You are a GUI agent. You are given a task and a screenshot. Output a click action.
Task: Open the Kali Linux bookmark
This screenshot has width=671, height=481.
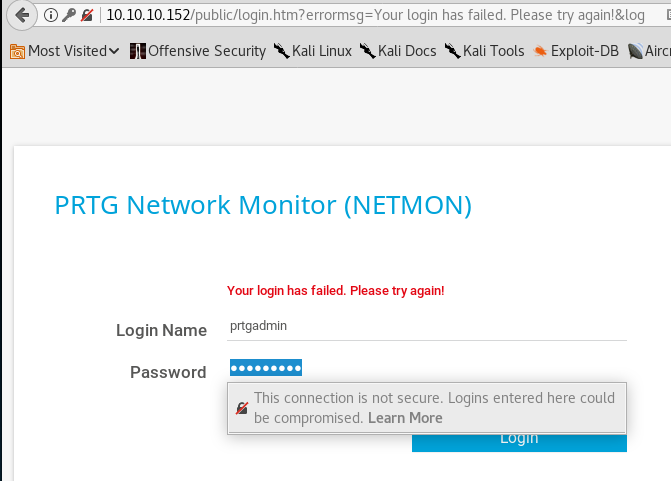pos(312,51)
